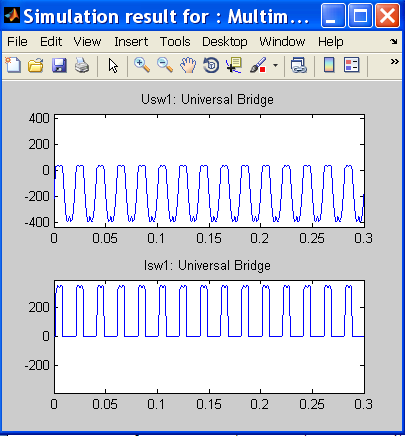This screenshot has width=405, height=436.
Task: Print the figure with the printer icon
Action: coord(82,65)
